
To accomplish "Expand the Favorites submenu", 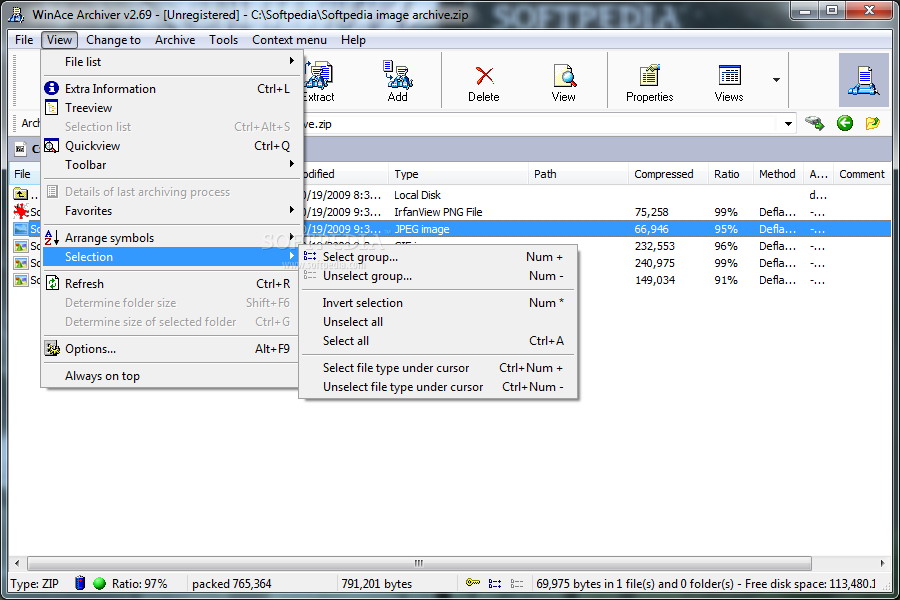I will 170,211.
